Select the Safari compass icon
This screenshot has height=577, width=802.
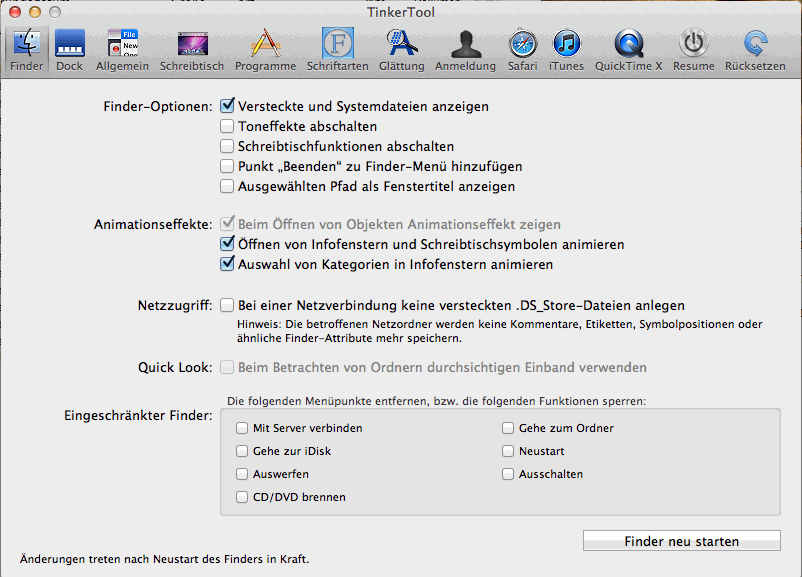tap(522, 48)
